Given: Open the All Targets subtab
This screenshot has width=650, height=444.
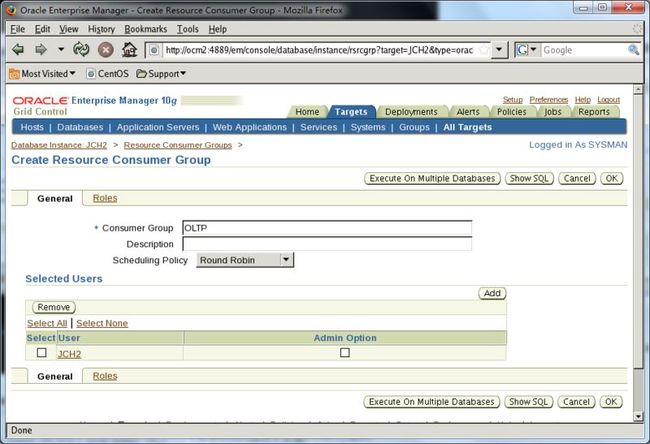Looking at the screenshot, I should coord(468,127).
